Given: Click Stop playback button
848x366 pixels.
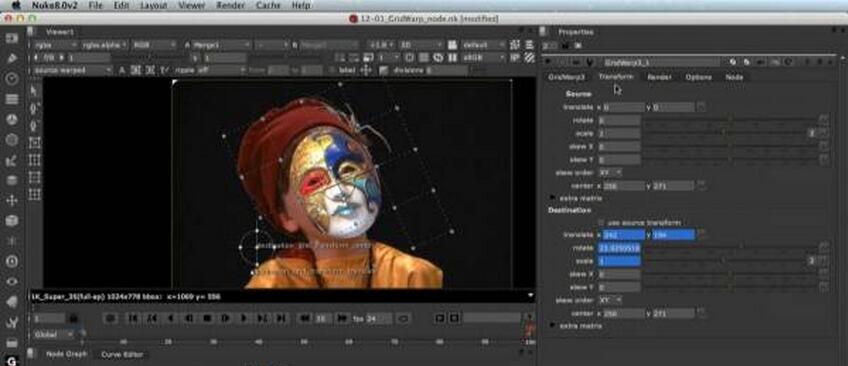Looking at the screenshot, I should pyautogui.click(x=207, y=318).
